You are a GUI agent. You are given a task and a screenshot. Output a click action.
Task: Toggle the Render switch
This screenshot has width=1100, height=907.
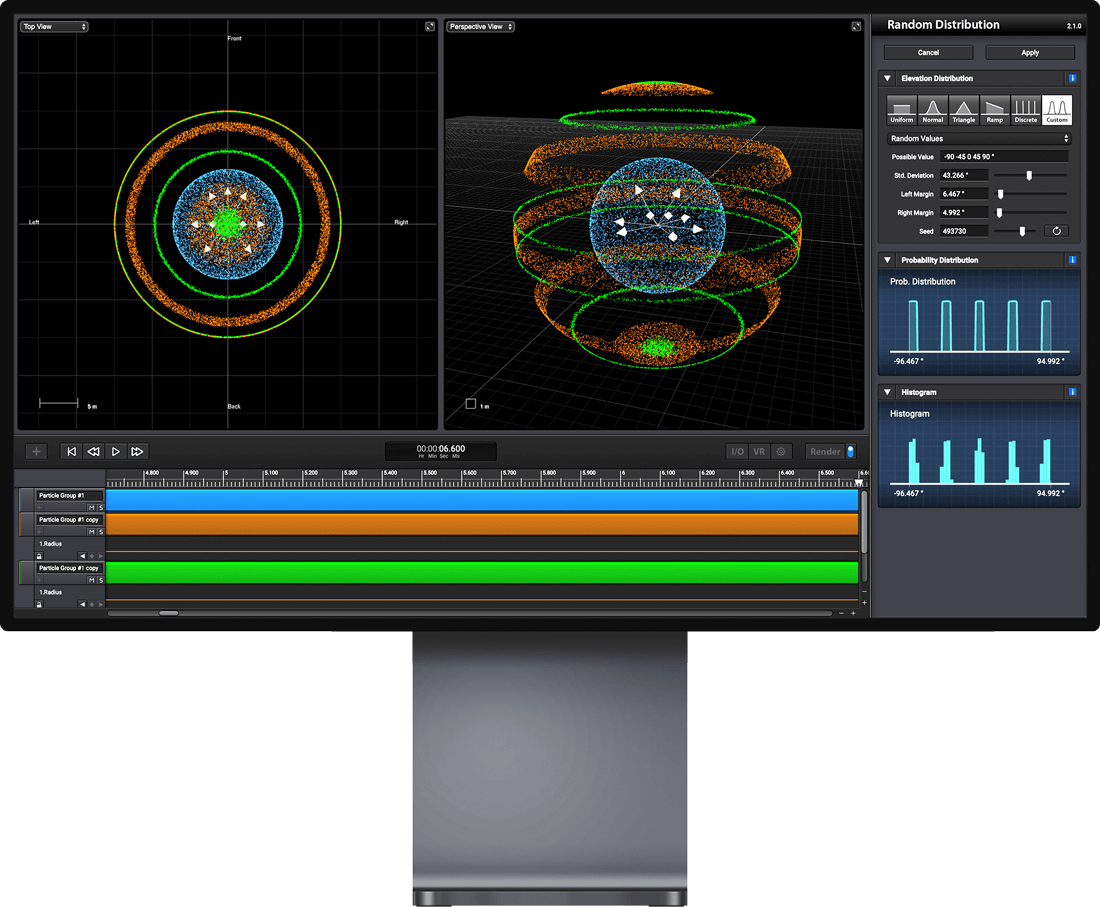pyautogui.click(x=851, y=452)
